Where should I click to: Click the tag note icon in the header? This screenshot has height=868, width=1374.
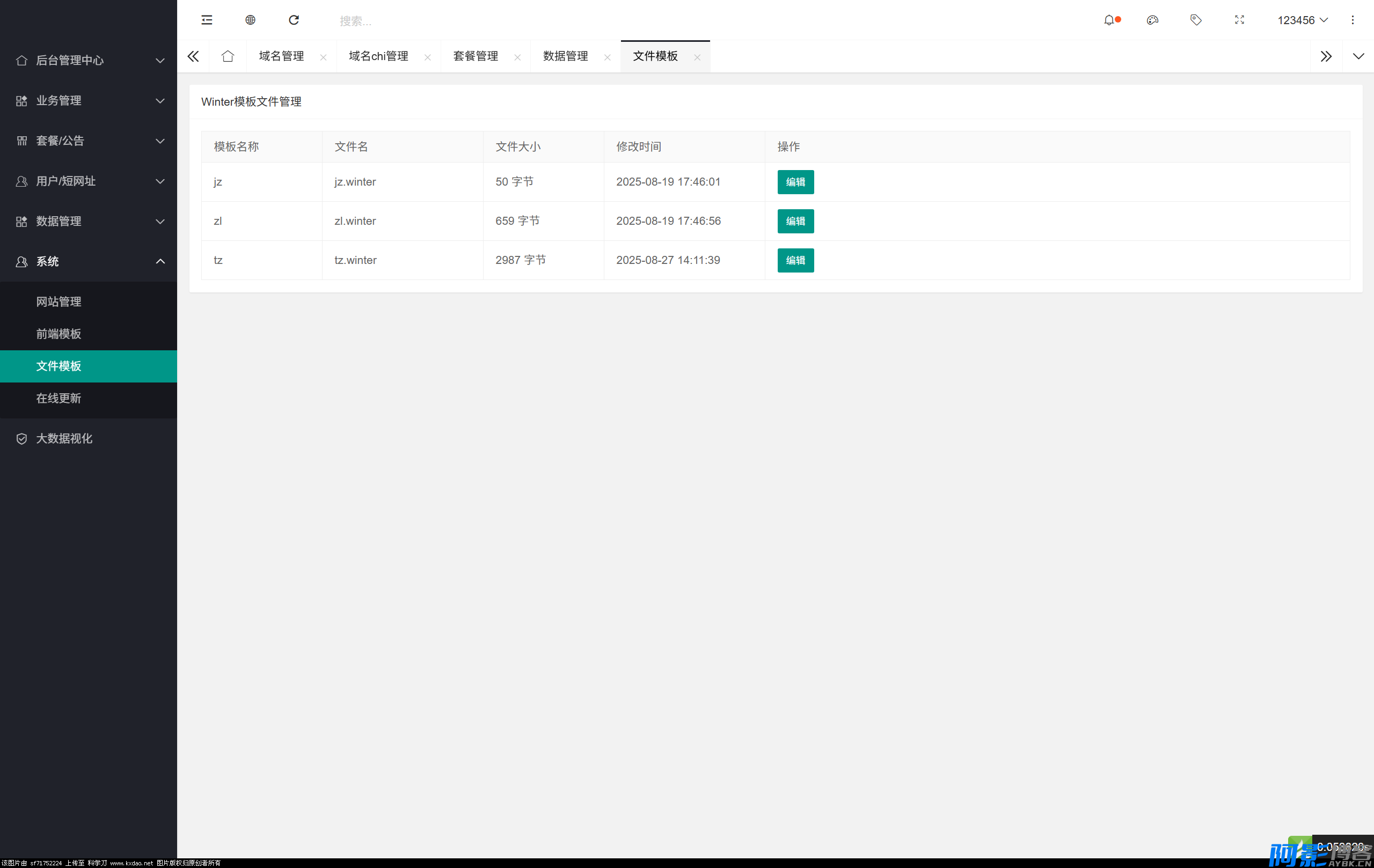pos(1195,20)
